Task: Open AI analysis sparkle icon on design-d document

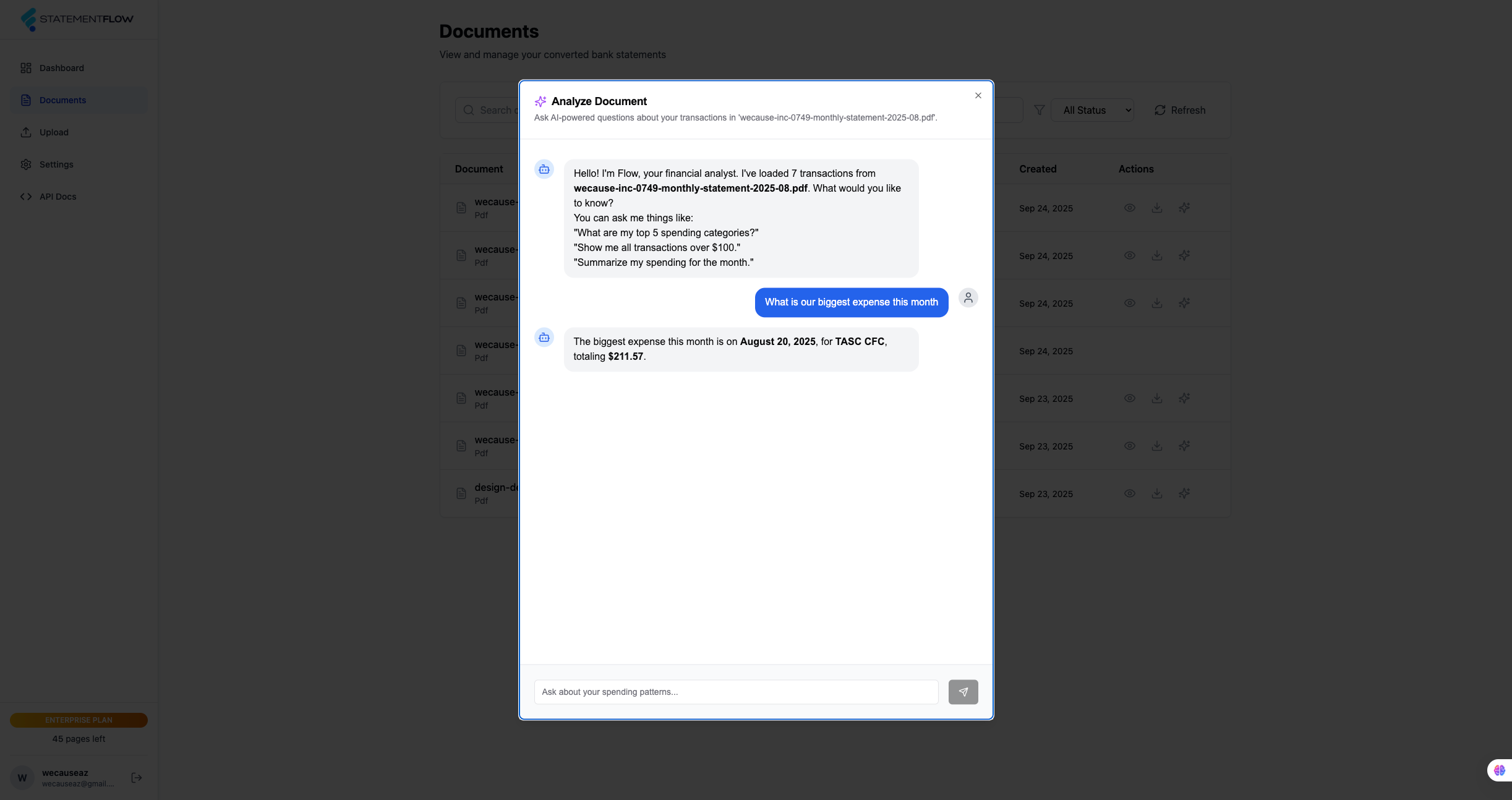Action: tap(1185, 493)
